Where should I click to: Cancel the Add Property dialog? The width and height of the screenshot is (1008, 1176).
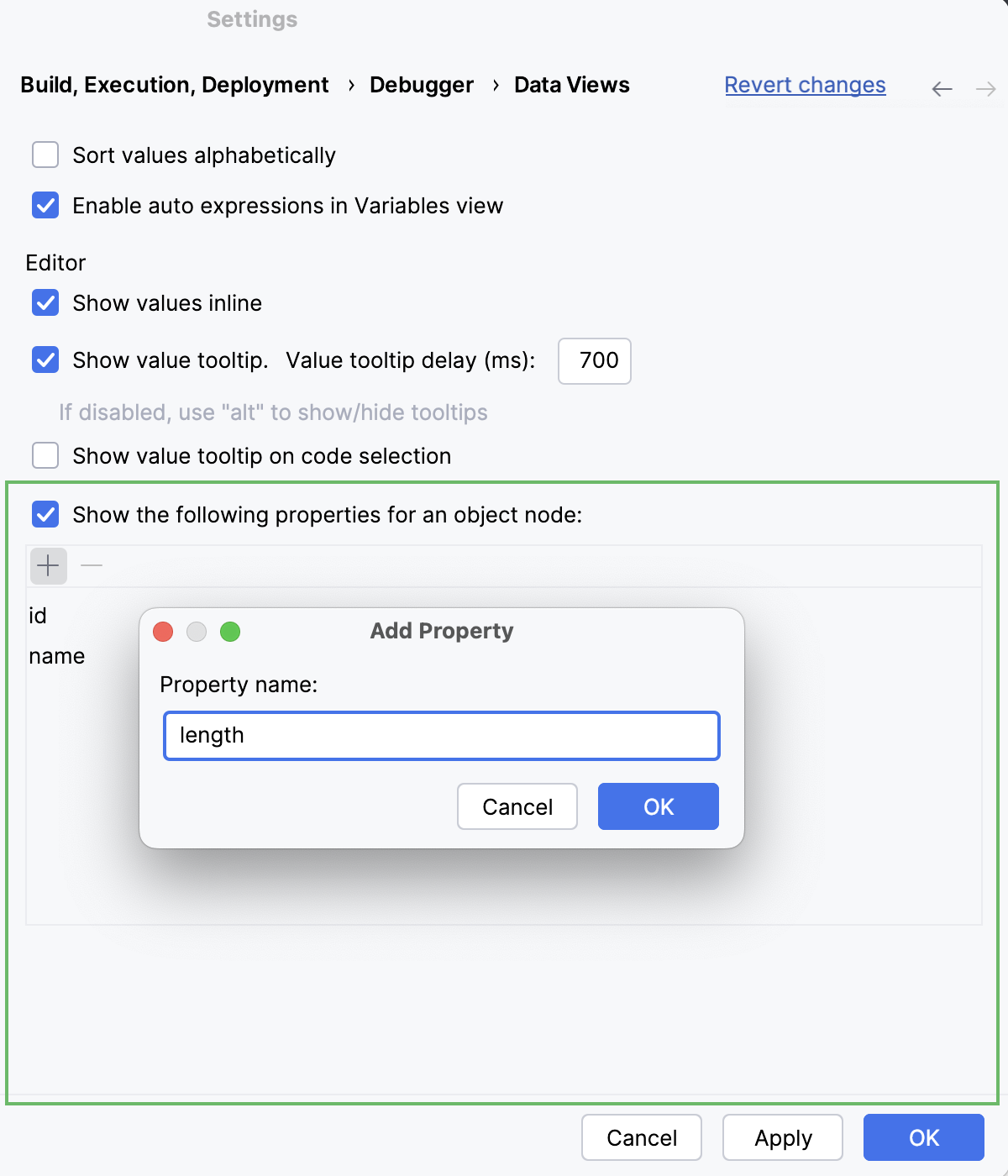tap(517, 806)
